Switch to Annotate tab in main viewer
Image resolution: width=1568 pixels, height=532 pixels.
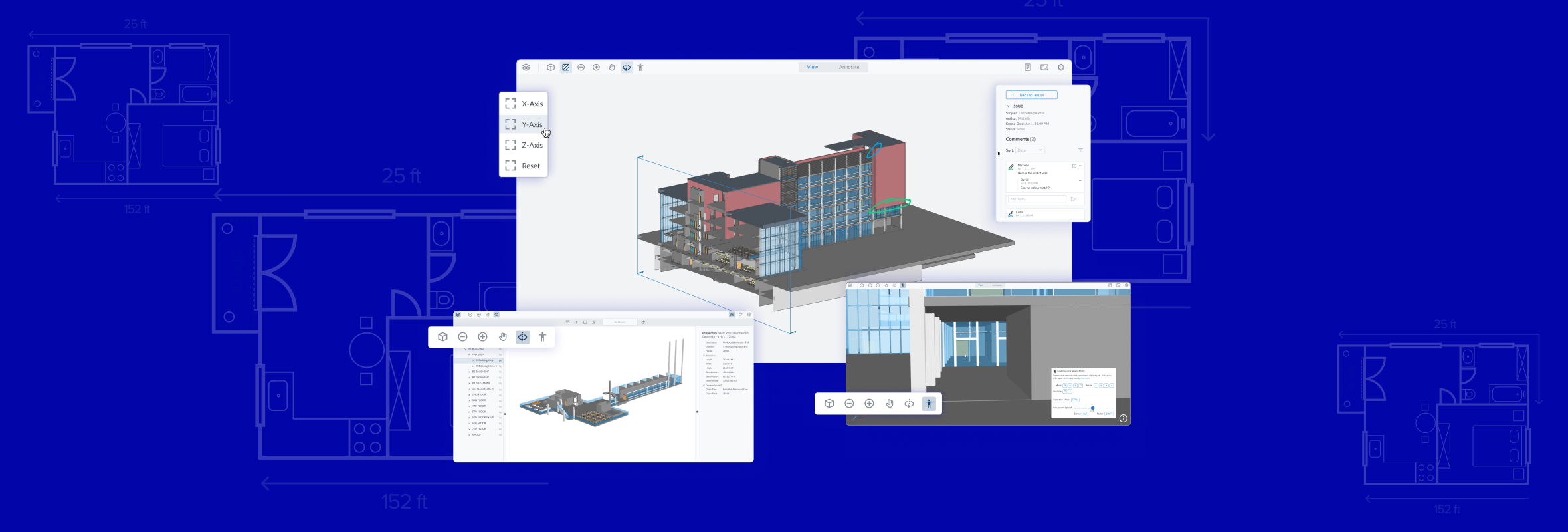(x=849, y=67)
